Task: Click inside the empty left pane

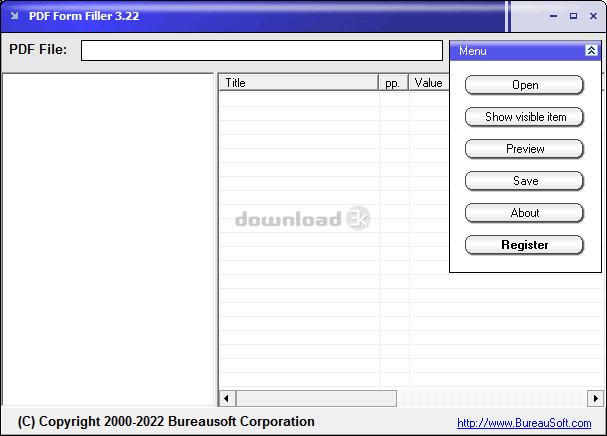Action: click(108, 240)
